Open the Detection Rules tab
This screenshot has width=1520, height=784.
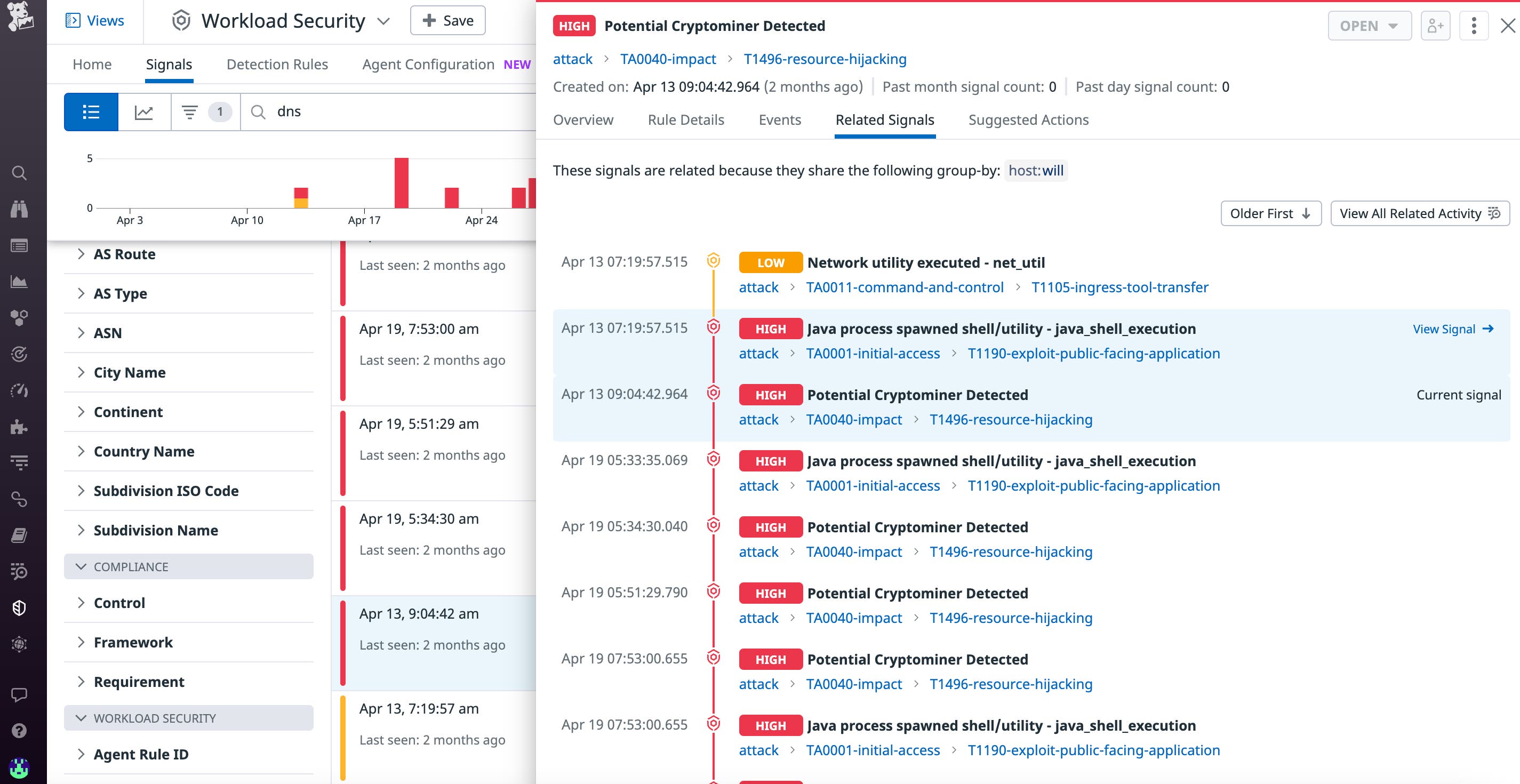[x=277, y=65]
